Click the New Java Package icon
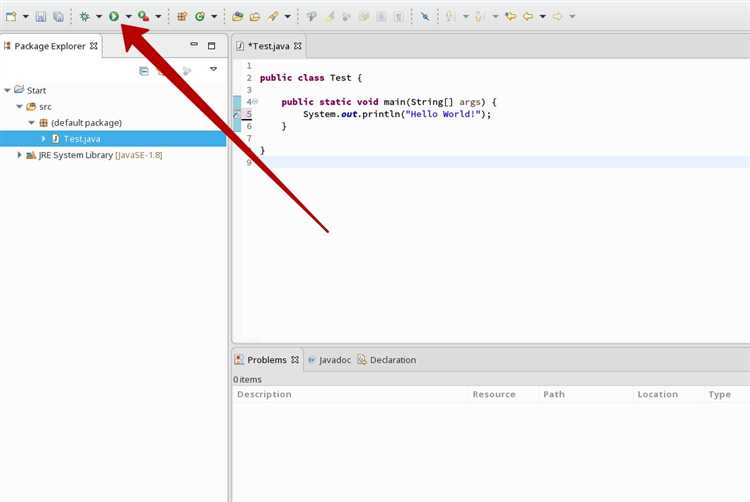The width and height of the screenshot is (750, 502). click(x=182, y=16)
